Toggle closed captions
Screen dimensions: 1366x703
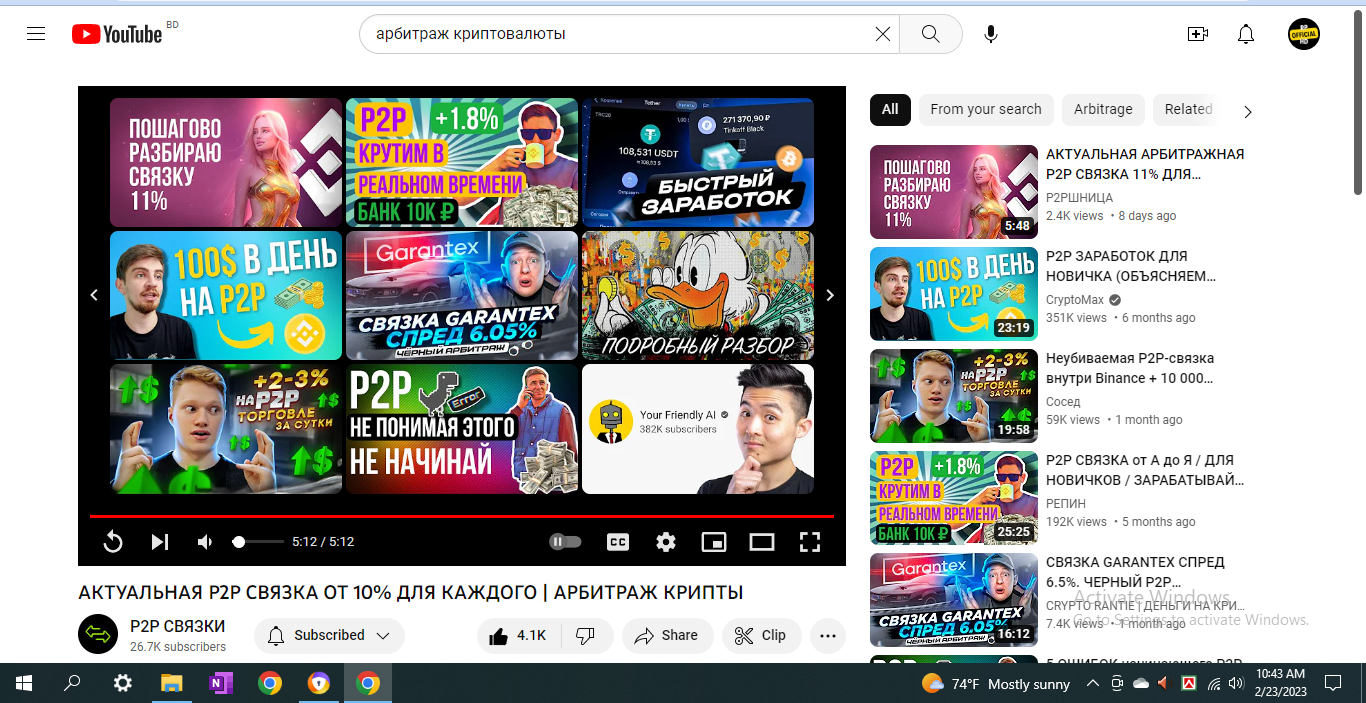click(x=618, y=542)
